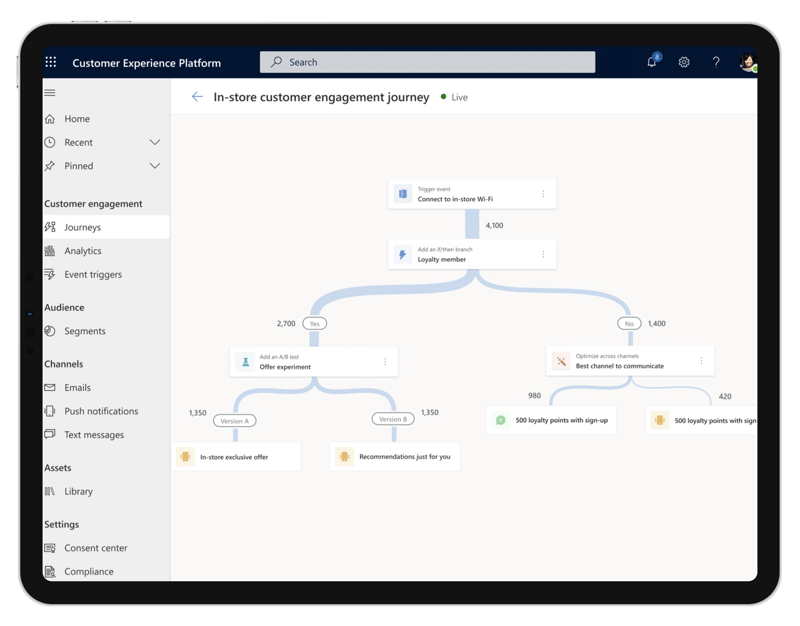Open more options on Offer experiment tile
Viewport: 800px width, 626px height.
point(385,362)
